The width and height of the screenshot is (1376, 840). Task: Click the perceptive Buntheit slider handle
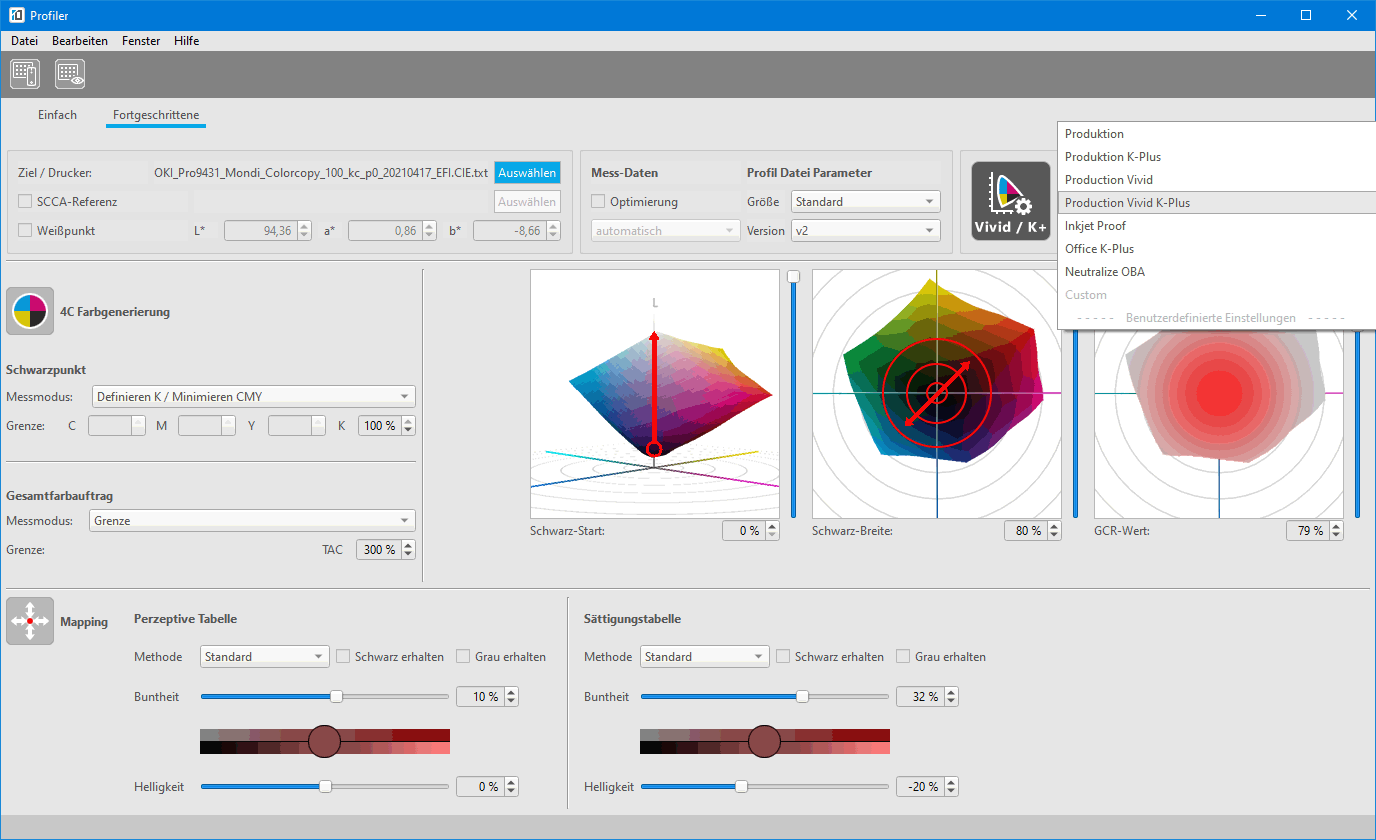337,697
